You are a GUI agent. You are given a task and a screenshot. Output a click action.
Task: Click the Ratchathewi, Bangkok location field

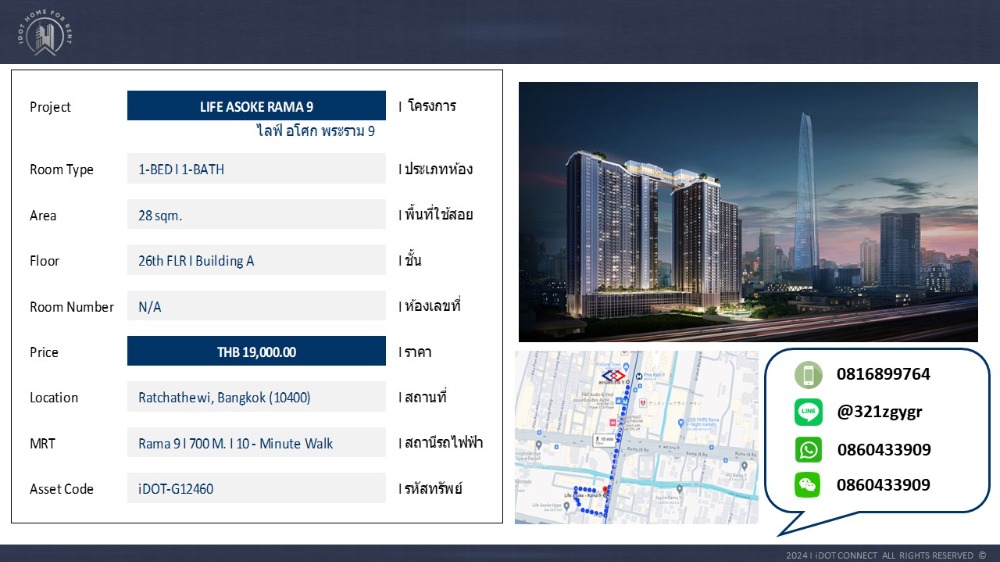pos(256,397)
